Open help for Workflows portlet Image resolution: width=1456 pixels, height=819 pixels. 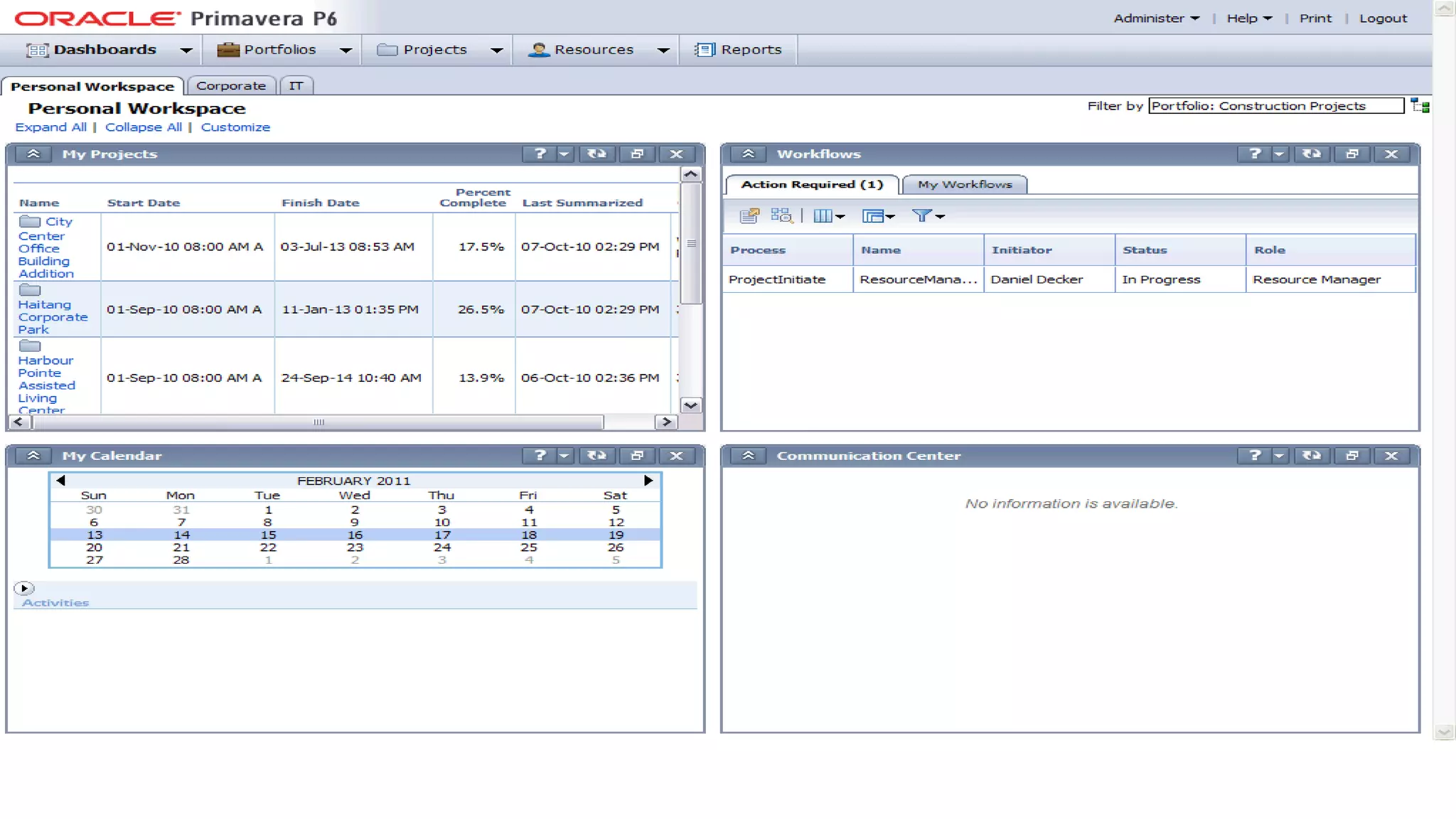coord(1255,154)
